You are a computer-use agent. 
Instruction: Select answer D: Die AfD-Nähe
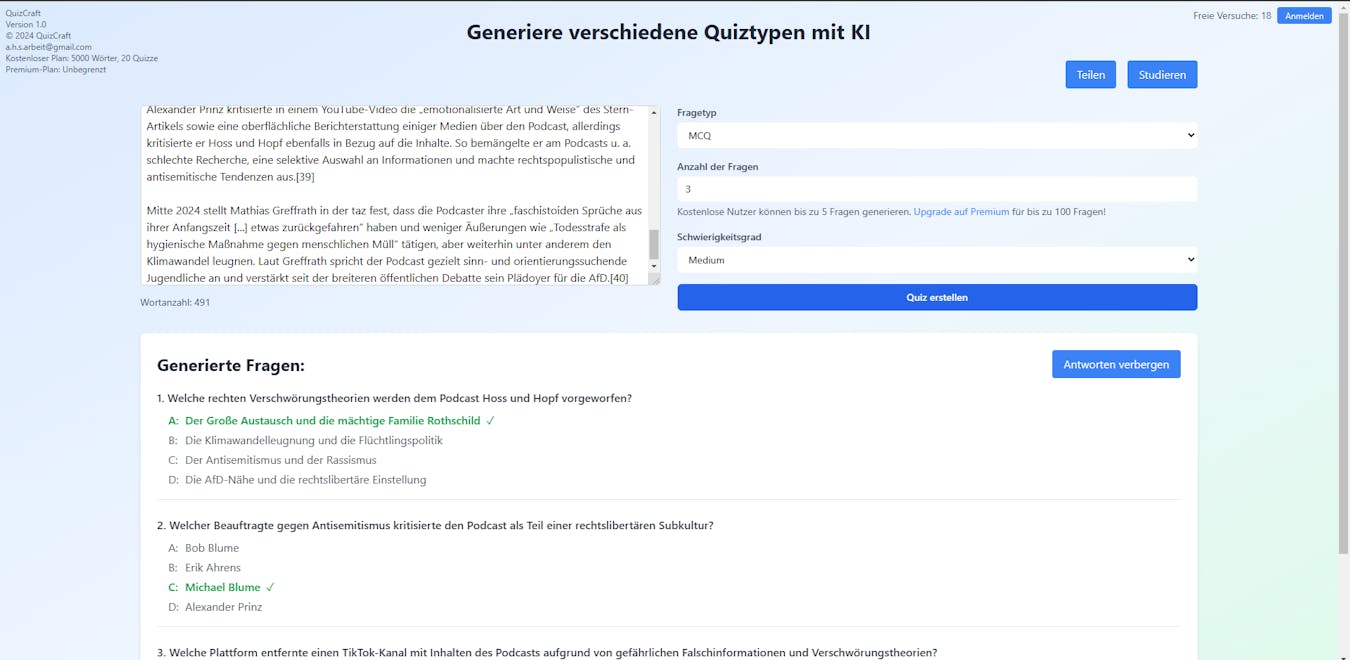(297, 480)
